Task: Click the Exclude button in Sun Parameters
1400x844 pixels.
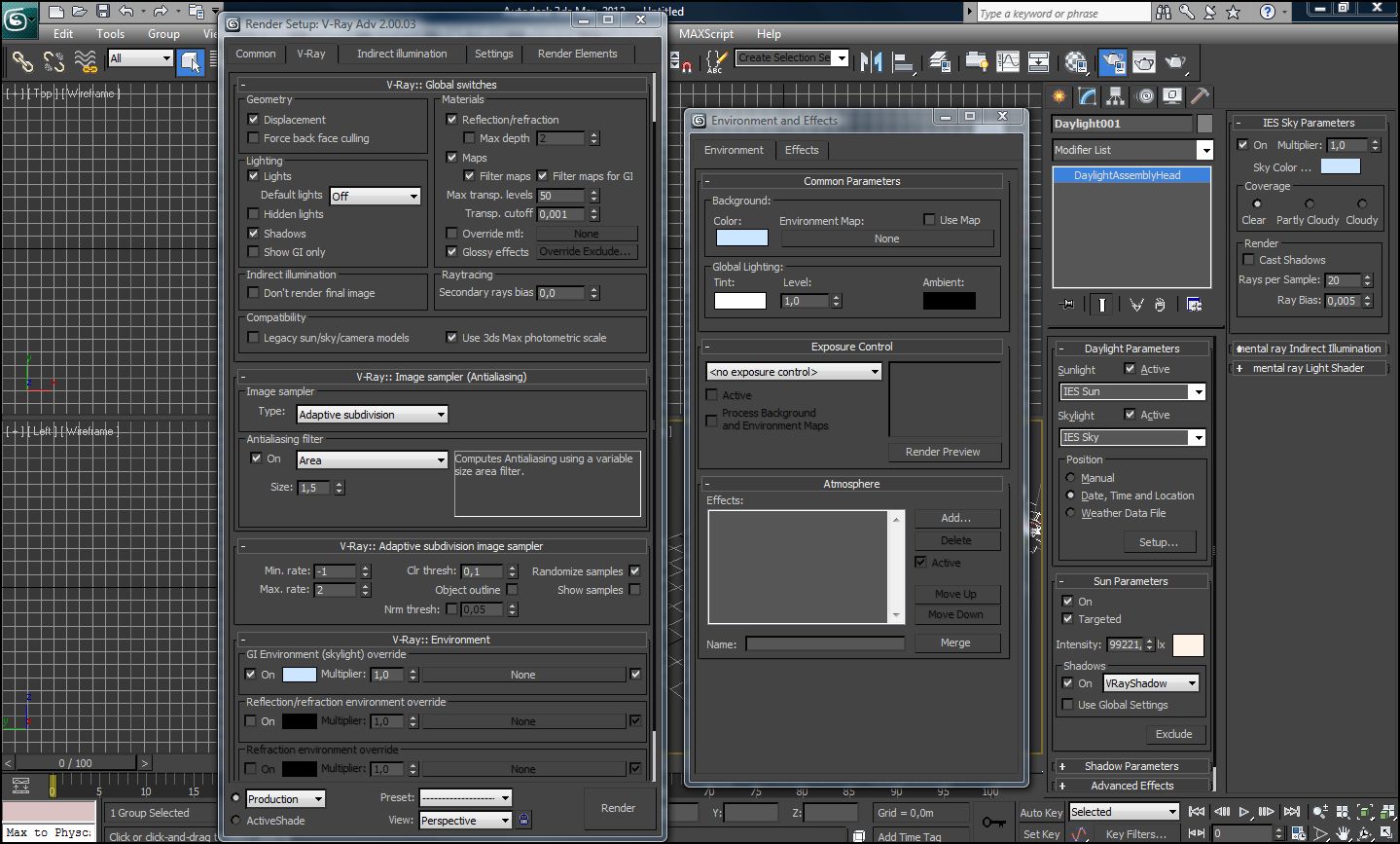Action: pos(1174,734)
